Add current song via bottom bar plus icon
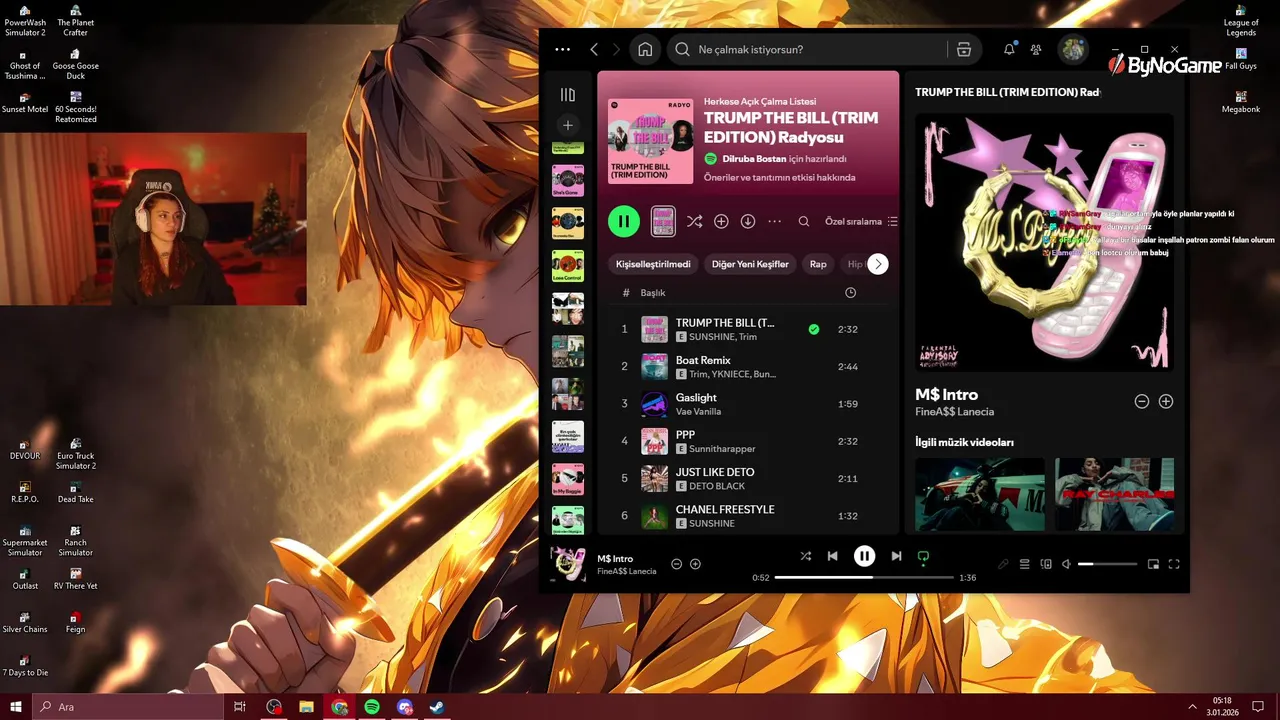The width and height of the screenshot is (1280, 720). coord(695,564)
